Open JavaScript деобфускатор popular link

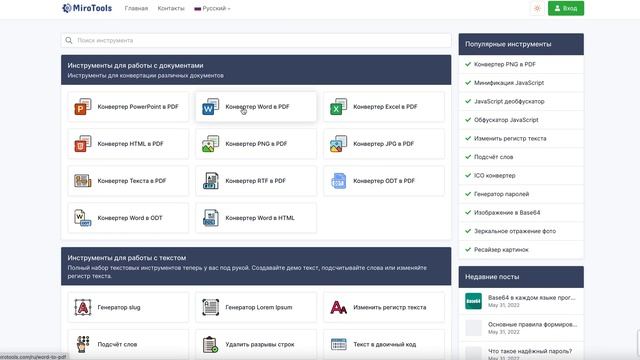click(509, 101)
